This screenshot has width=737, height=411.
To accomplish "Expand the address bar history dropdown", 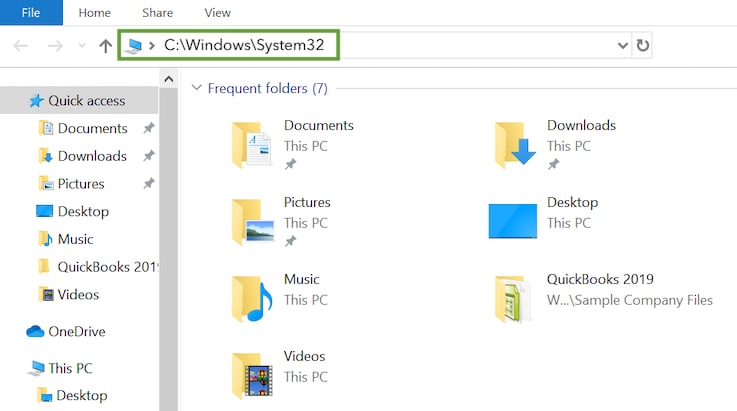I will (x=623, y=46).
